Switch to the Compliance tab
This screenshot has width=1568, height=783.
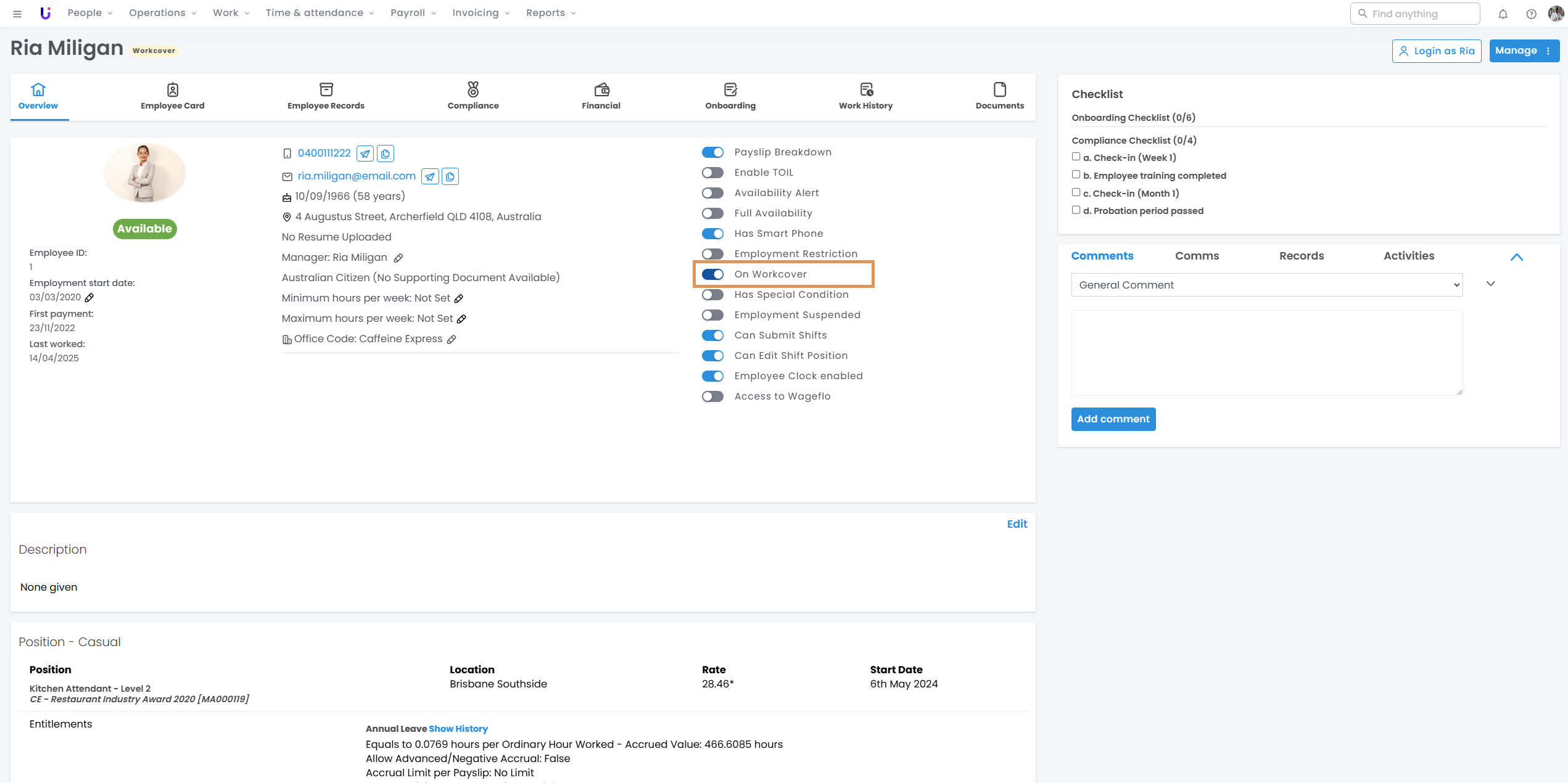coord(472,96)
